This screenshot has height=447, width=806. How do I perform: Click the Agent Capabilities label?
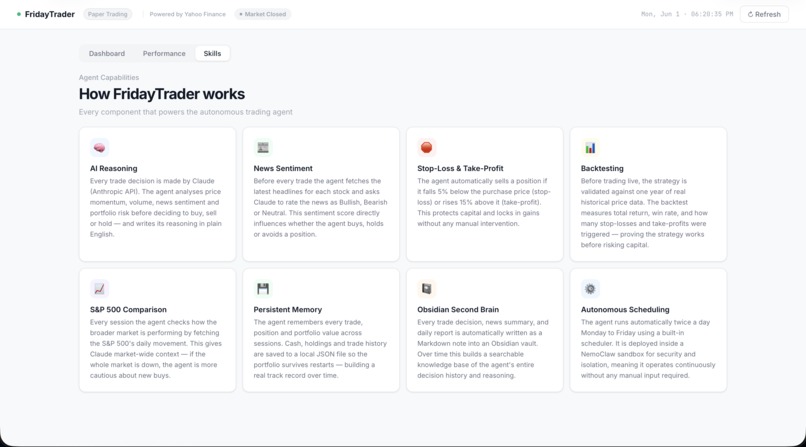109,78
